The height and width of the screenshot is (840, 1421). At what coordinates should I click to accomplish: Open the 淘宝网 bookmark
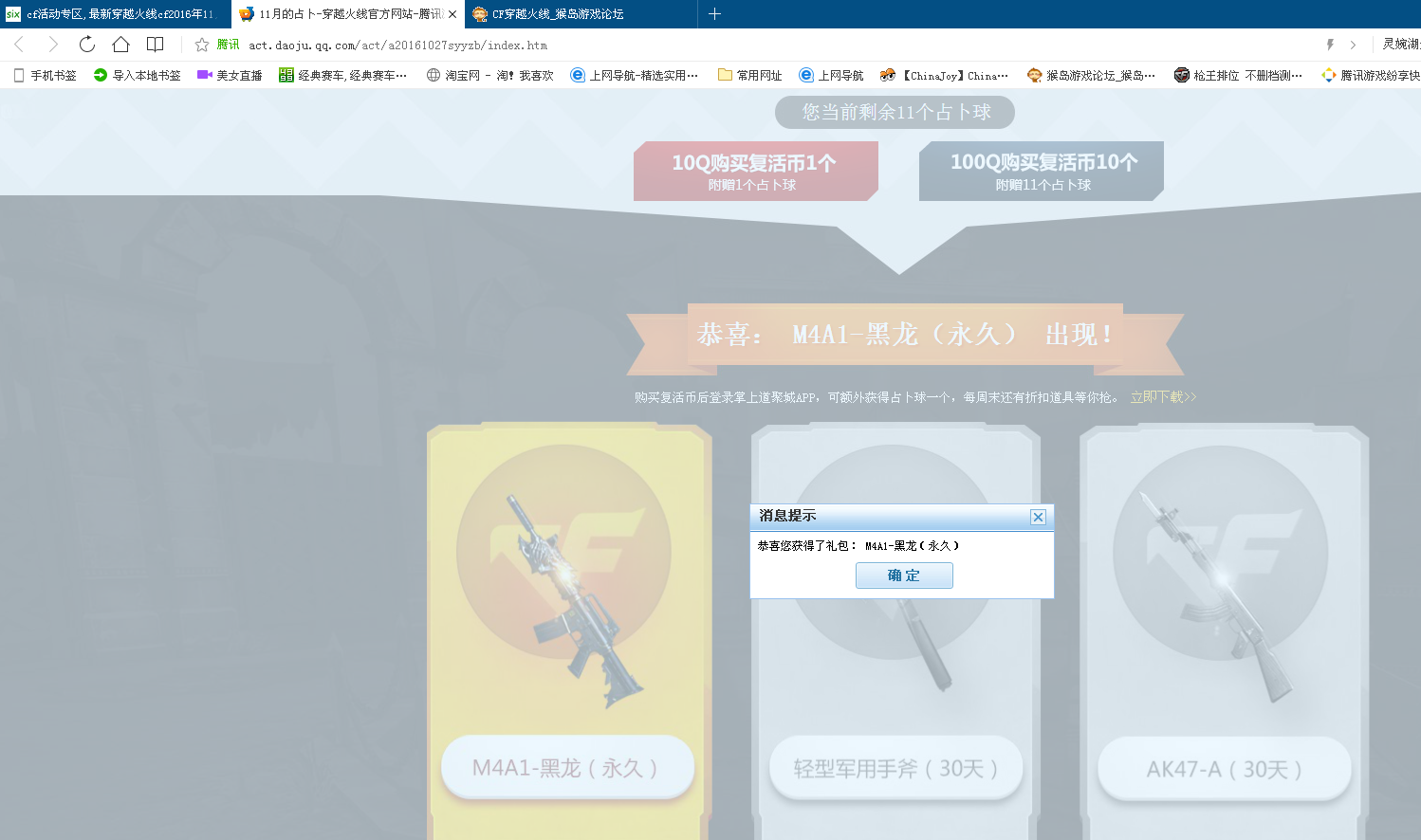coord(490,75)
